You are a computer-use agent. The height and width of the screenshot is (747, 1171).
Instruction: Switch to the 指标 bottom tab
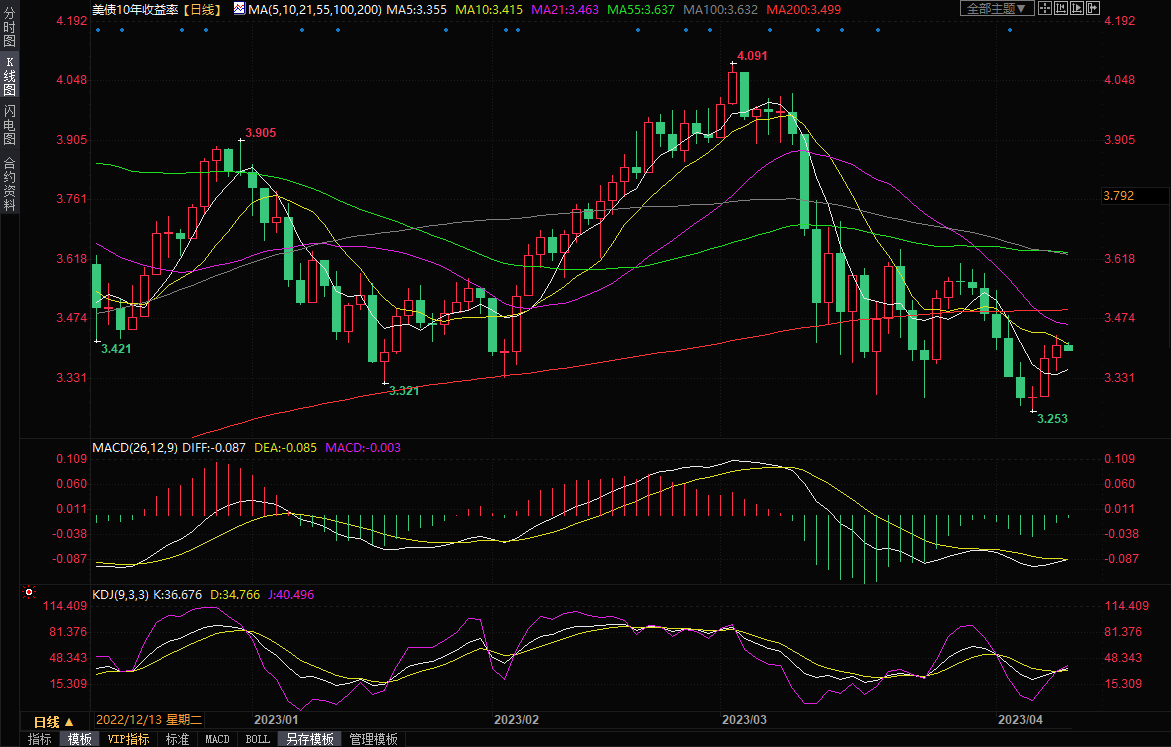click(x=40, y=739)
